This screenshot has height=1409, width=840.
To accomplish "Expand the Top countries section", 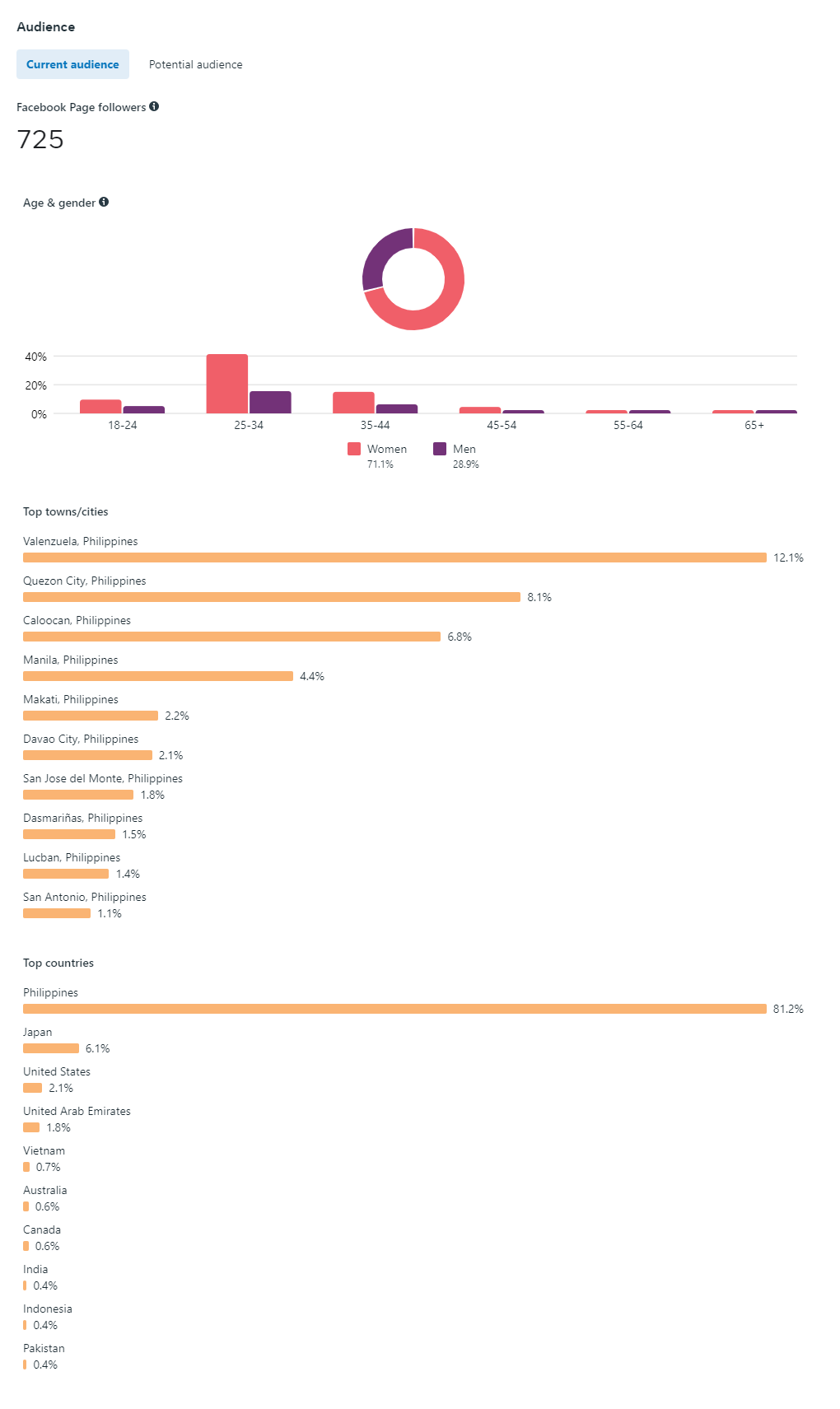I will point(58,962).
